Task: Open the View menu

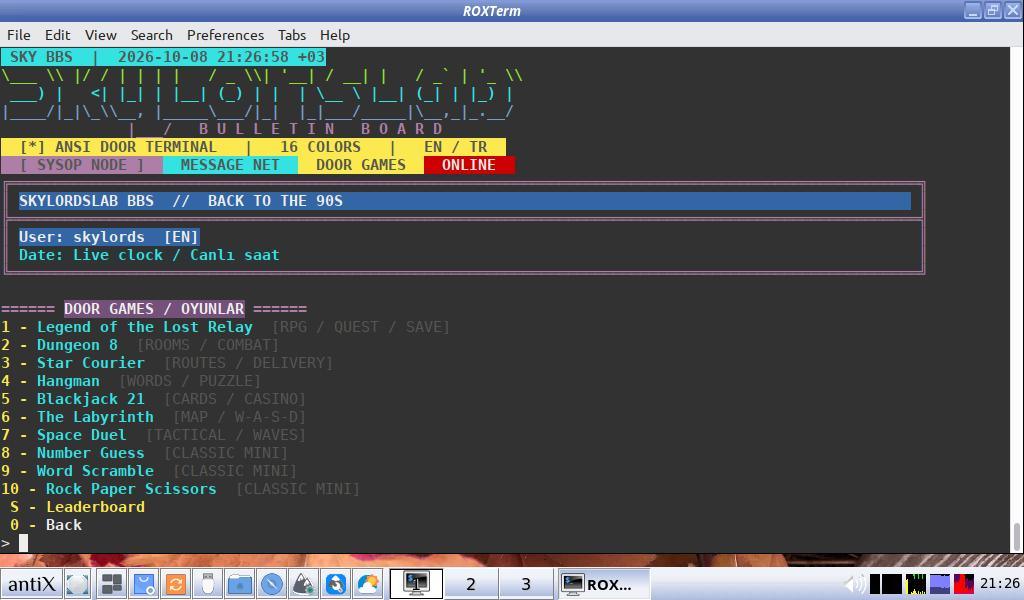Action: [x=101, y=35]
